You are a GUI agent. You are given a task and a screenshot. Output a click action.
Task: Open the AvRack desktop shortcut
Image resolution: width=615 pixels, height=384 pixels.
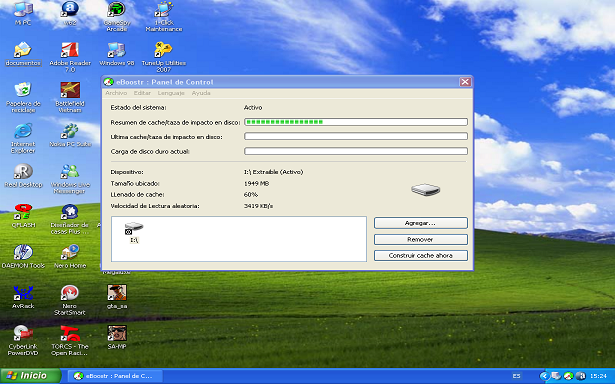(23, 297)
